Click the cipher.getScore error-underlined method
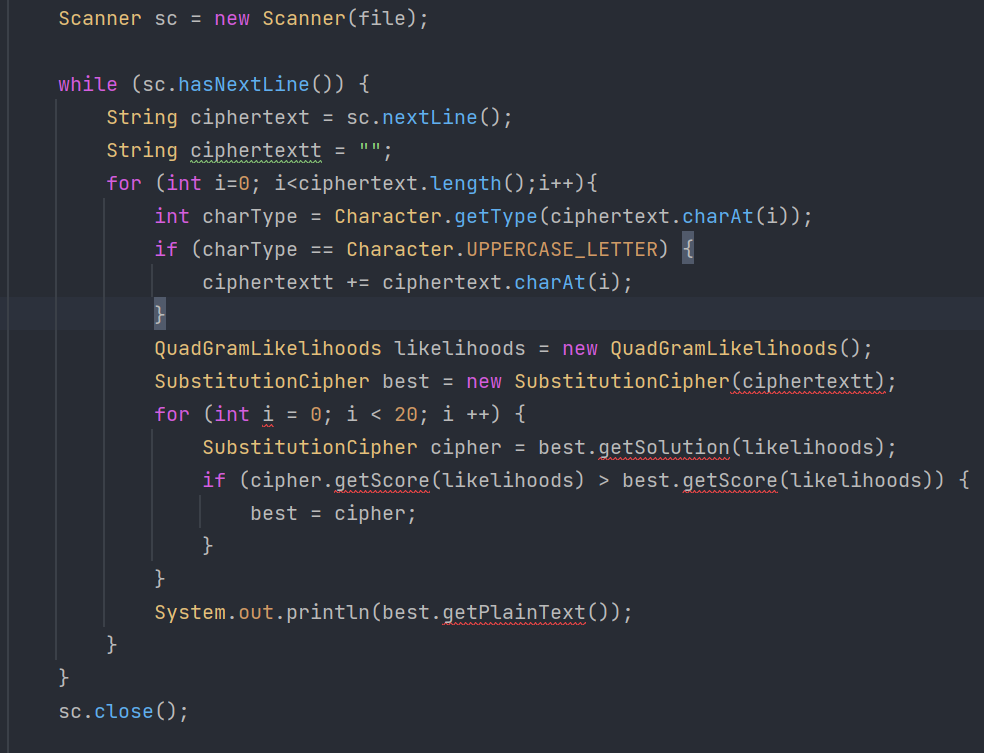Screen dimensions: 984x753 click(382, 481)
